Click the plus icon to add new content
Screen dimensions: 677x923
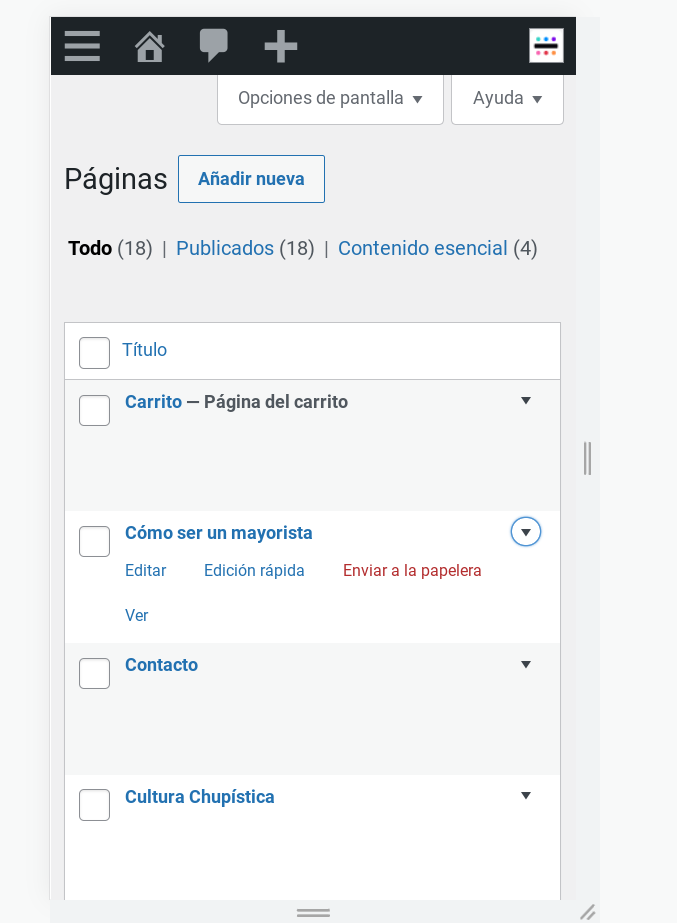[x=280, y=46]
